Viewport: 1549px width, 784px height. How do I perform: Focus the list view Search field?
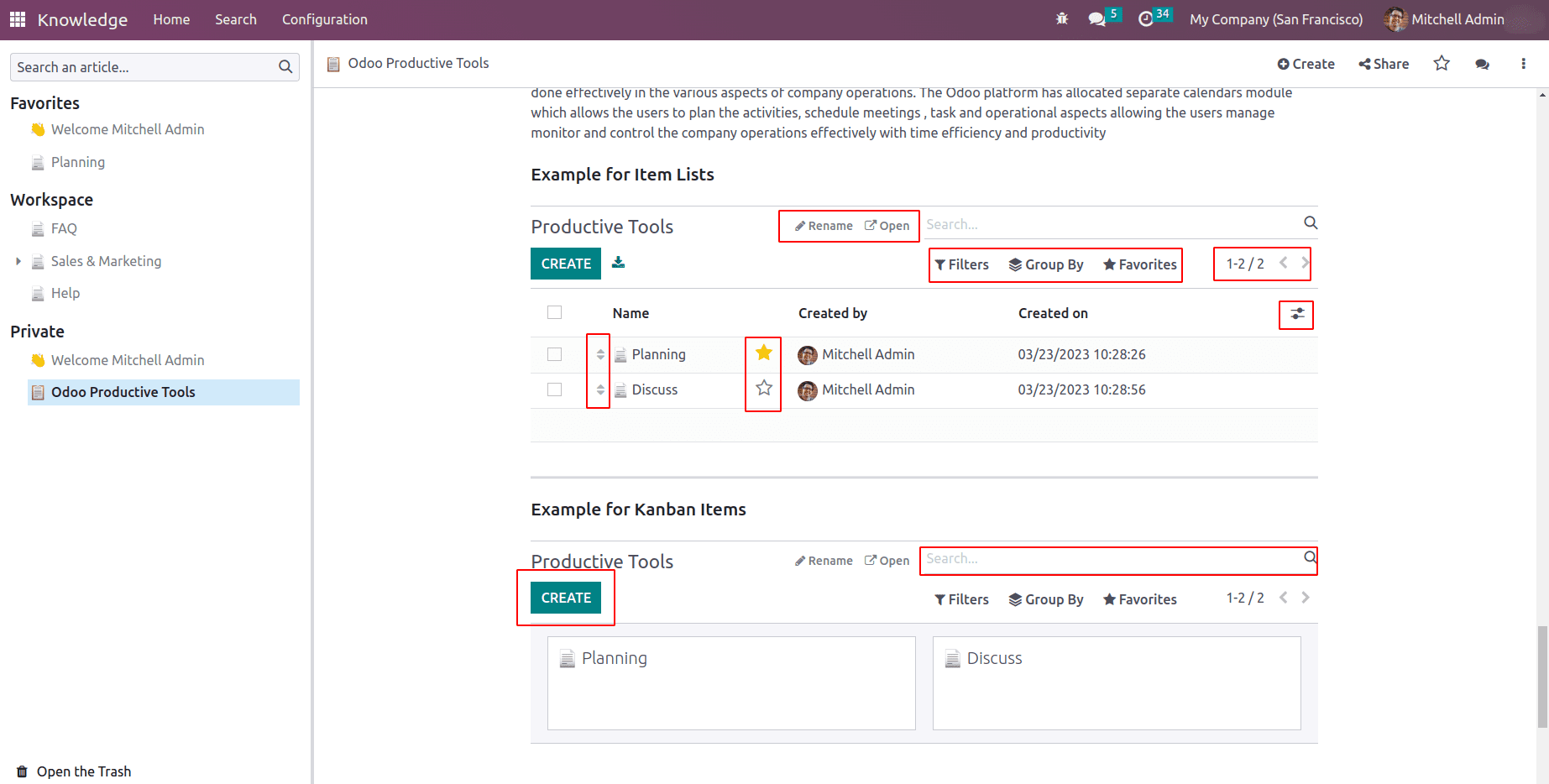1112,224
